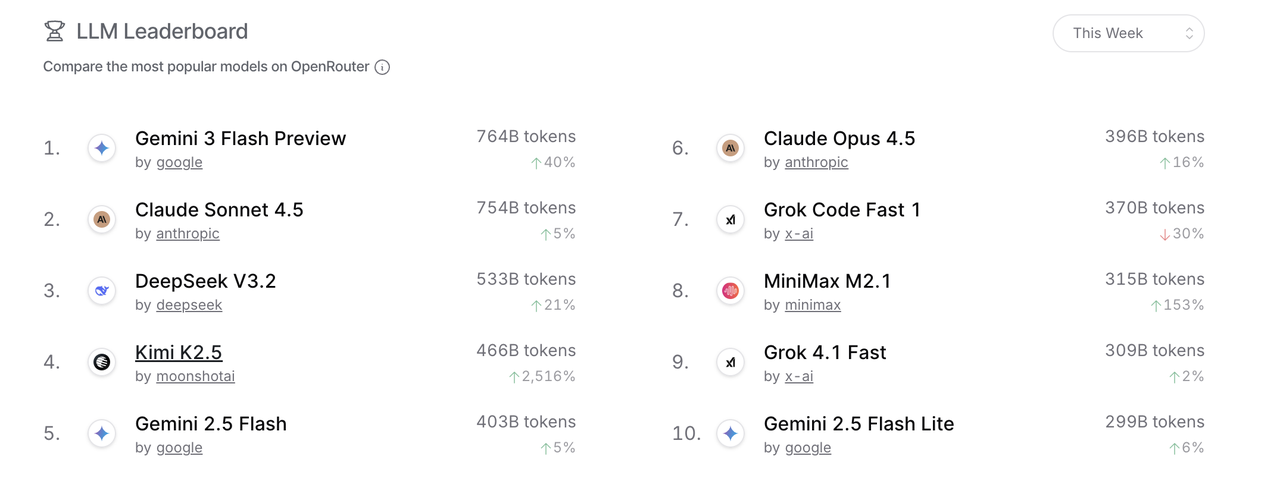The height and width of the screenshot is (497, 1280).
Task: Open the moonshotai author link
Action: pyautogui.click(x=196, y=376)
